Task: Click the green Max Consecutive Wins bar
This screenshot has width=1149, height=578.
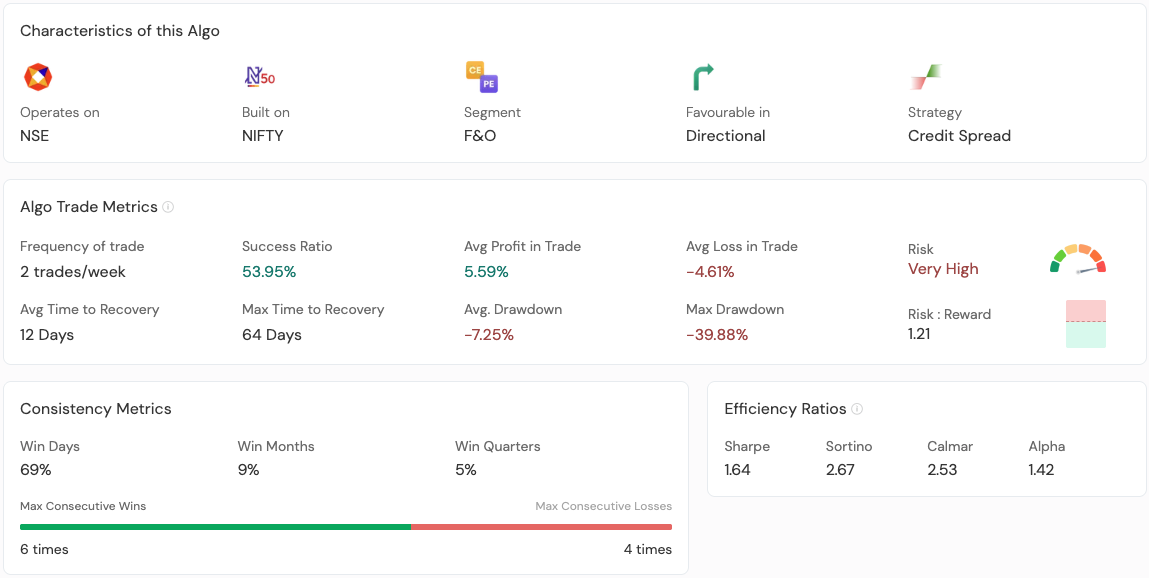Action: tap(215, 527)
